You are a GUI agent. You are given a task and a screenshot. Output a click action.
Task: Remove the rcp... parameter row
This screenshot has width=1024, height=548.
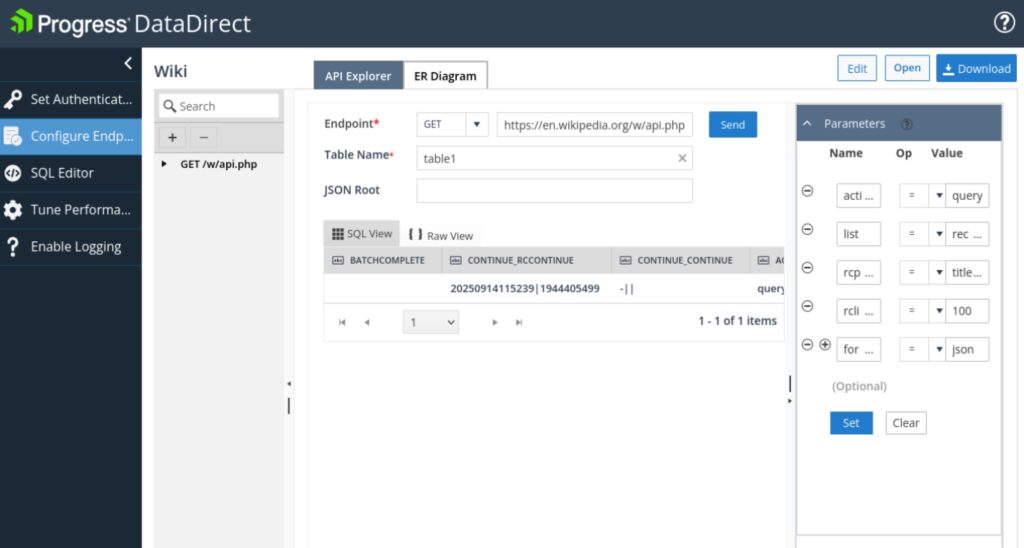click(807, 268)
